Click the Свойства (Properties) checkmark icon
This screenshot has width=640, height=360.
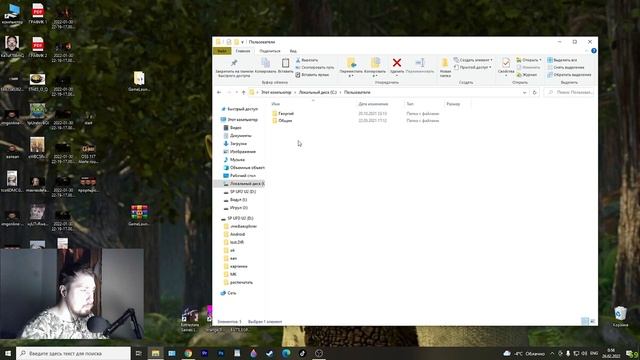(506, 63)
